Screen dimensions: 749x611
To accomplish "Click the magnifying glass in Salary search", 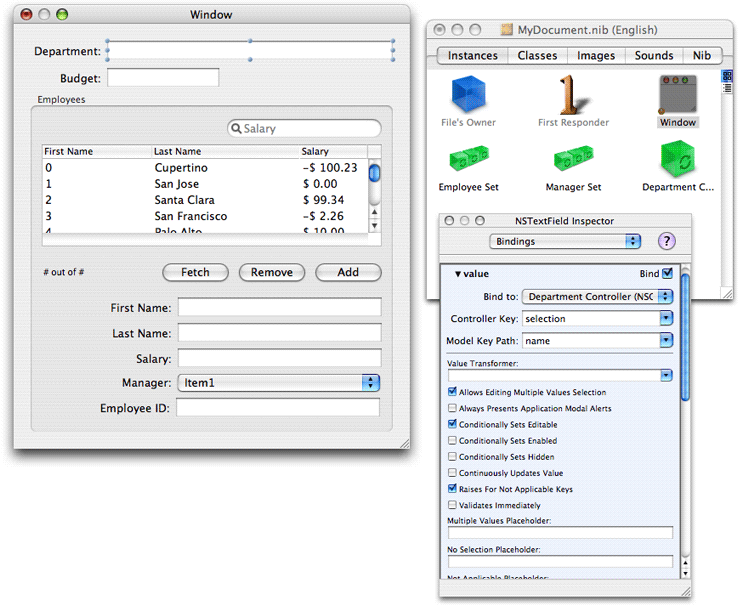I will point(236,129).
